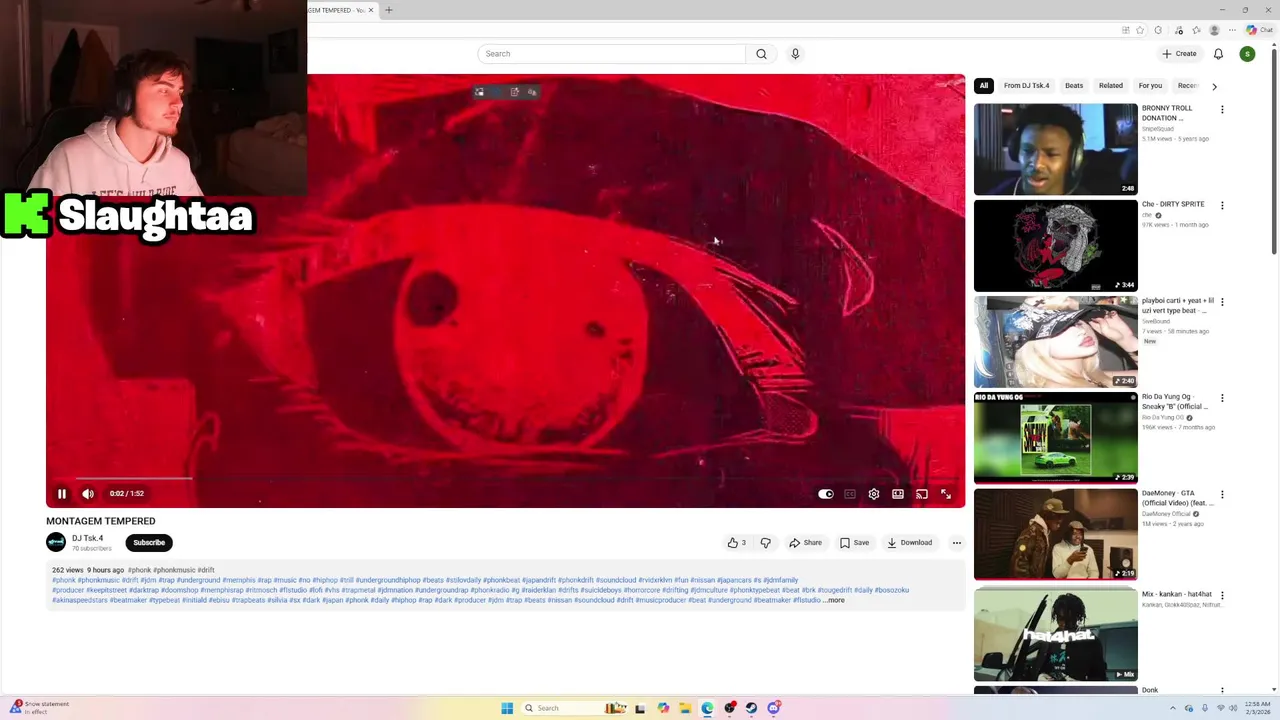Switch to theater mode view

point(898,494)
